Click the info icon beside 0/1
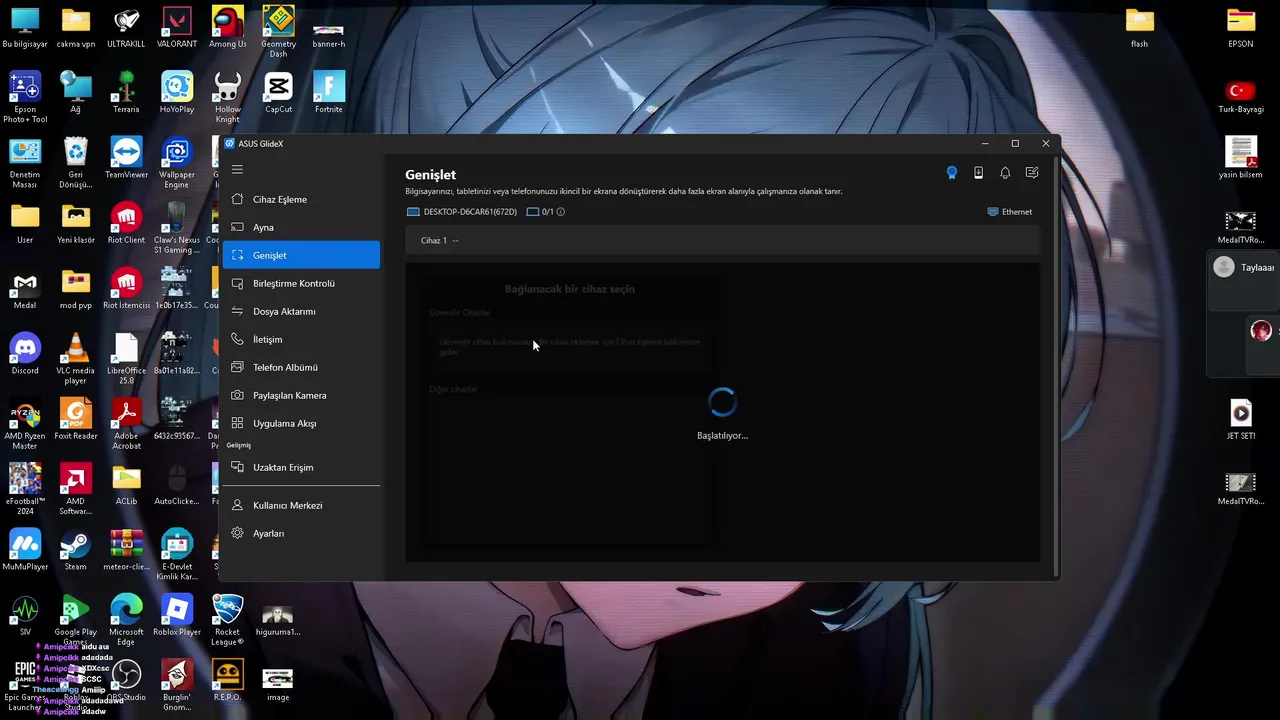 pos(560,212)
